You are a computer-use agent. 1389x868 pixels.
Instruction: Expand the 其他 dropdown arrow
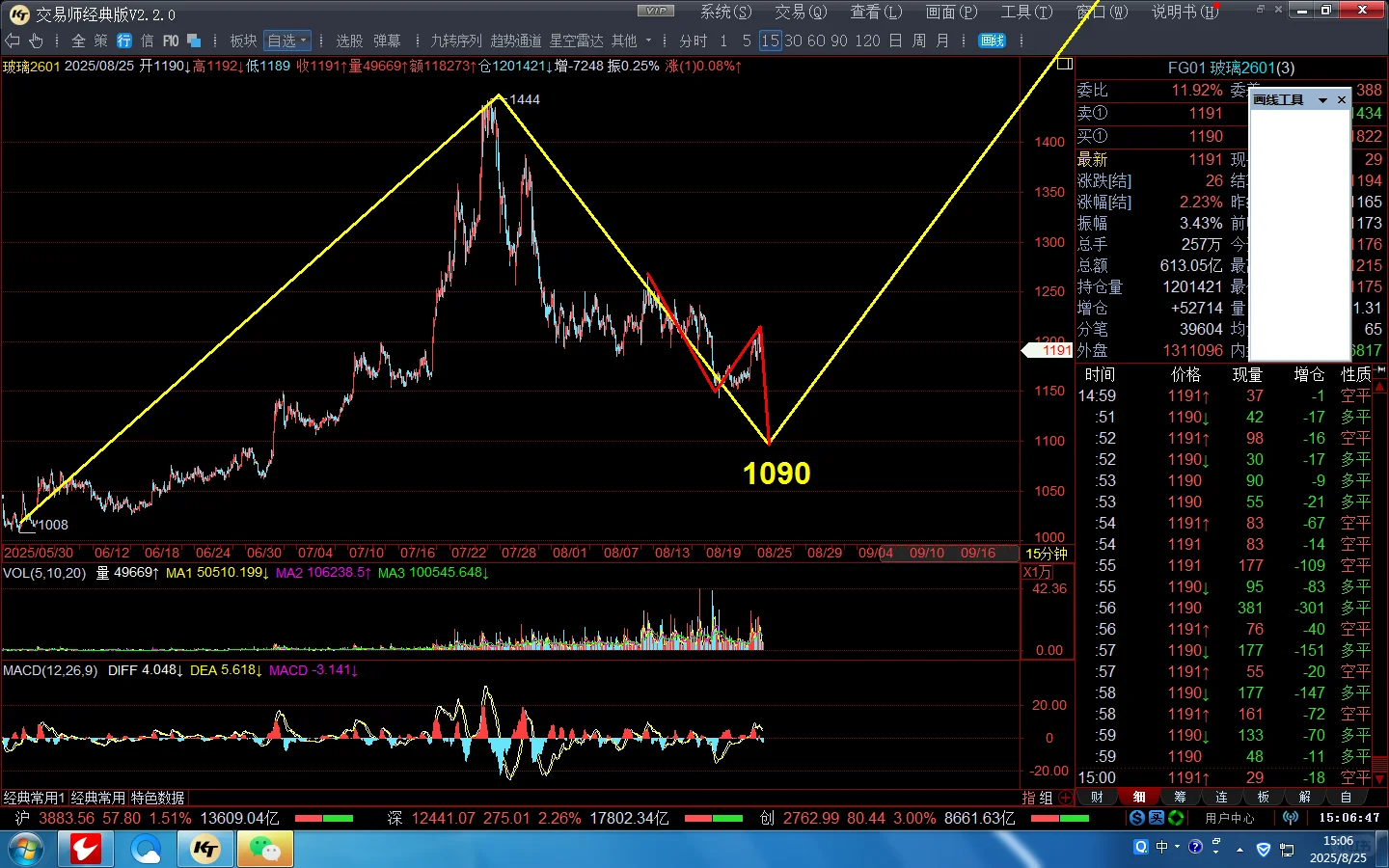coord(648,41)
